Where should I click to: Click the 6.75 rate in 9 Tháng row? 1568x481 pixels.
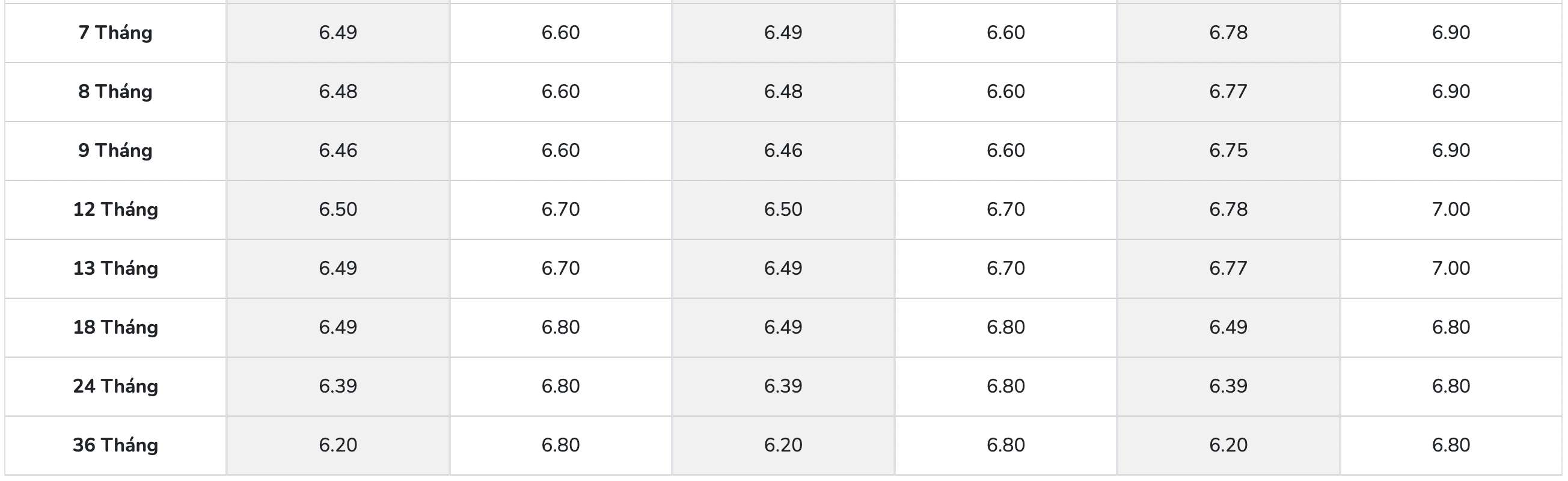[x=1228, y=150]
